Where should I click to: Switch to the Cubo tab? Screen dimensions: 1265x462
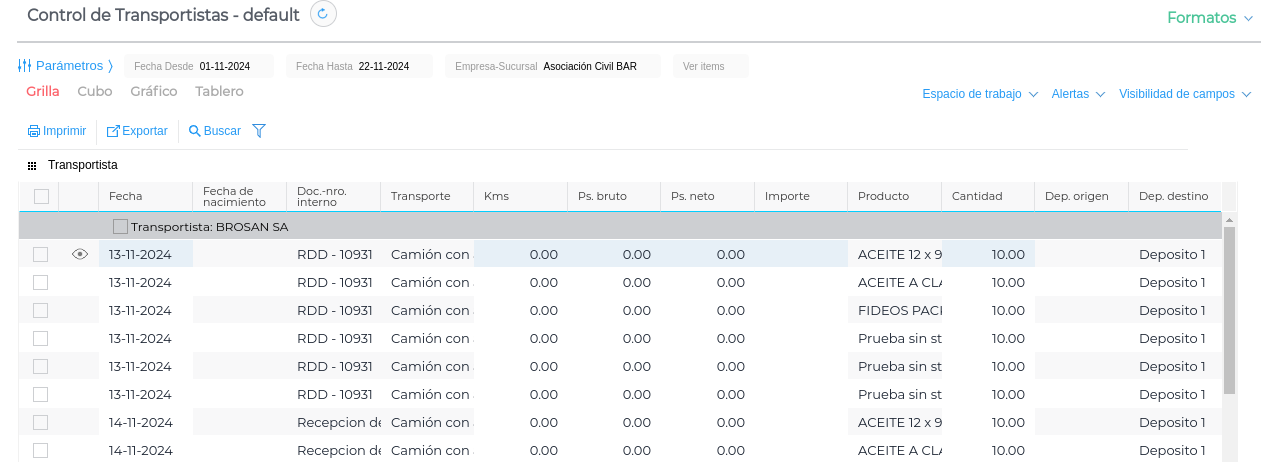95,92
